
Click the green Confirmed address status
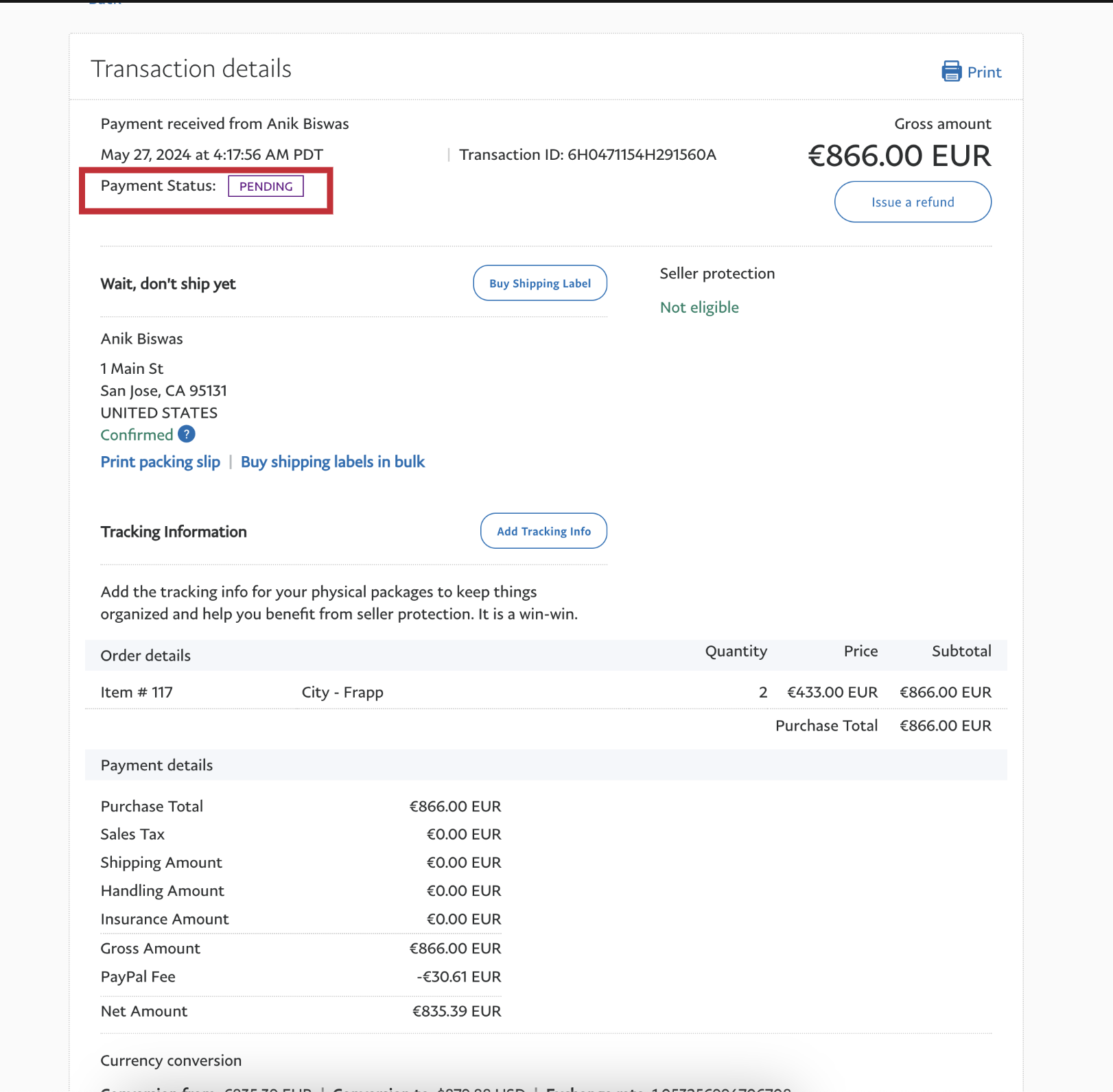(x=137, y=435)
